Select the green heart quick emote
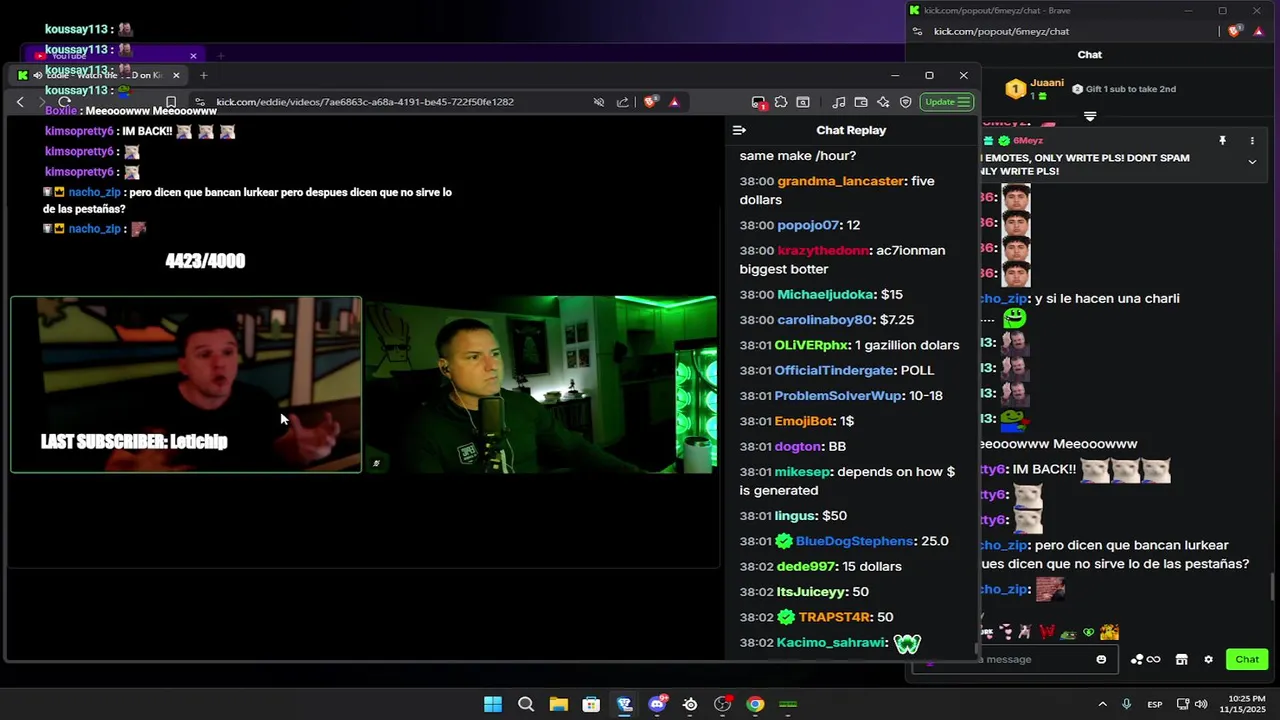The height and width of the screenshot is (720, 1280). [x=1089, y=632]
